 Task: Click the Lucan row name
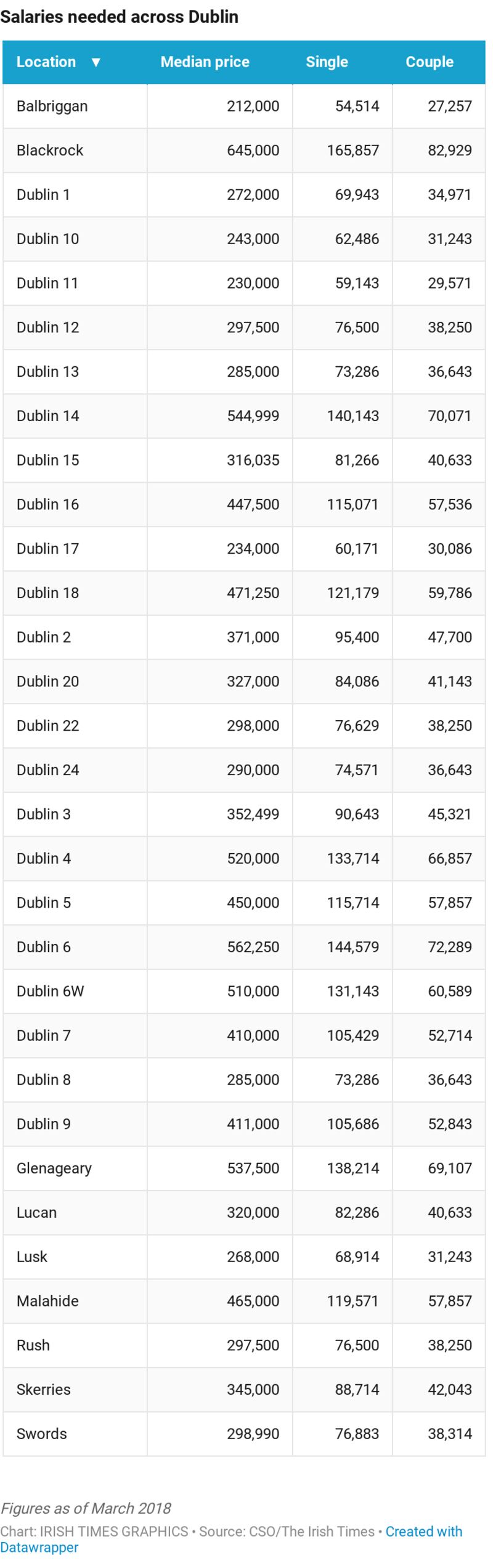pyautogui.click(x=36, y=1212)
